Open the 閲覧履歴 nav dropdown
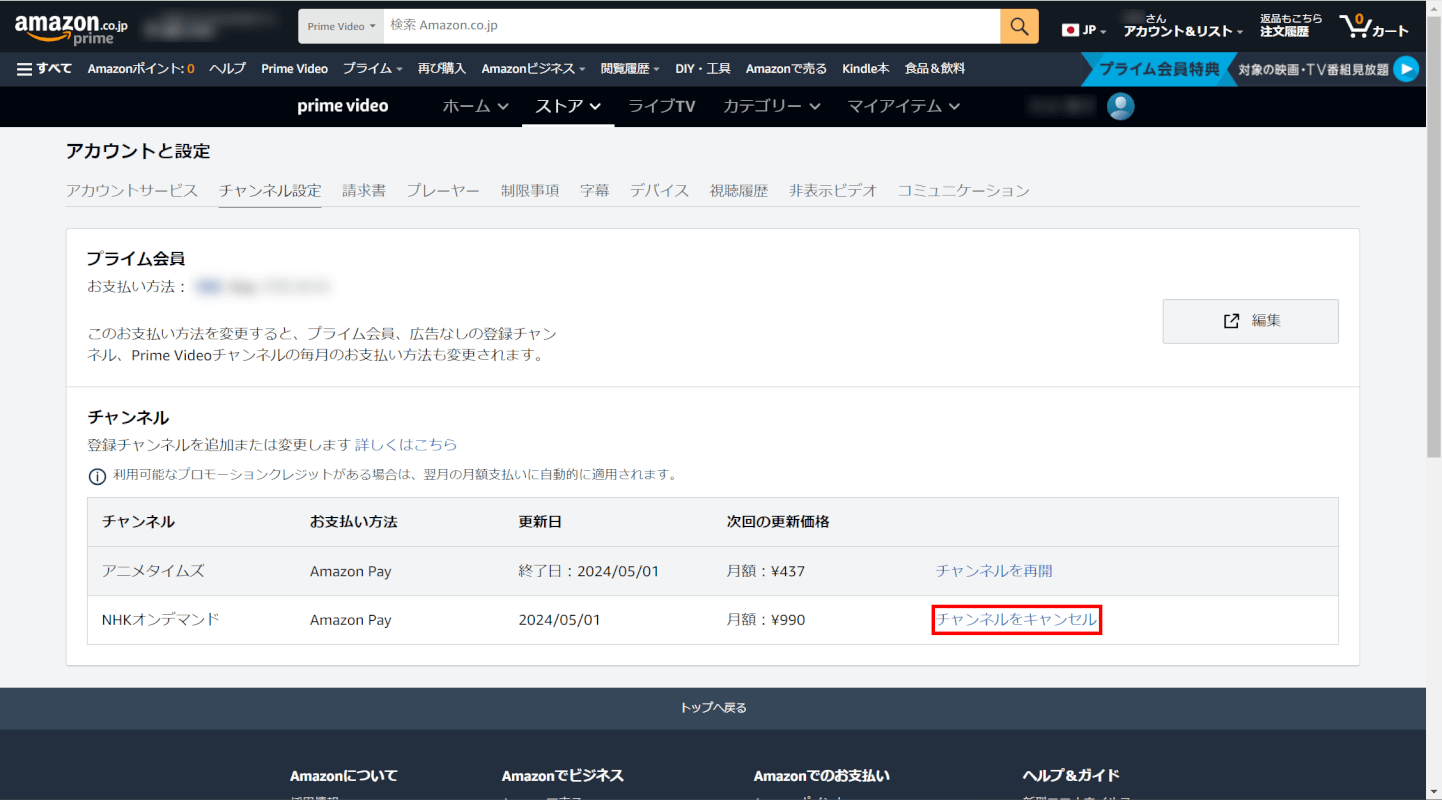The height and width of the screenshot is (800, 1442). pyautogui.click(x=630, y=69)
